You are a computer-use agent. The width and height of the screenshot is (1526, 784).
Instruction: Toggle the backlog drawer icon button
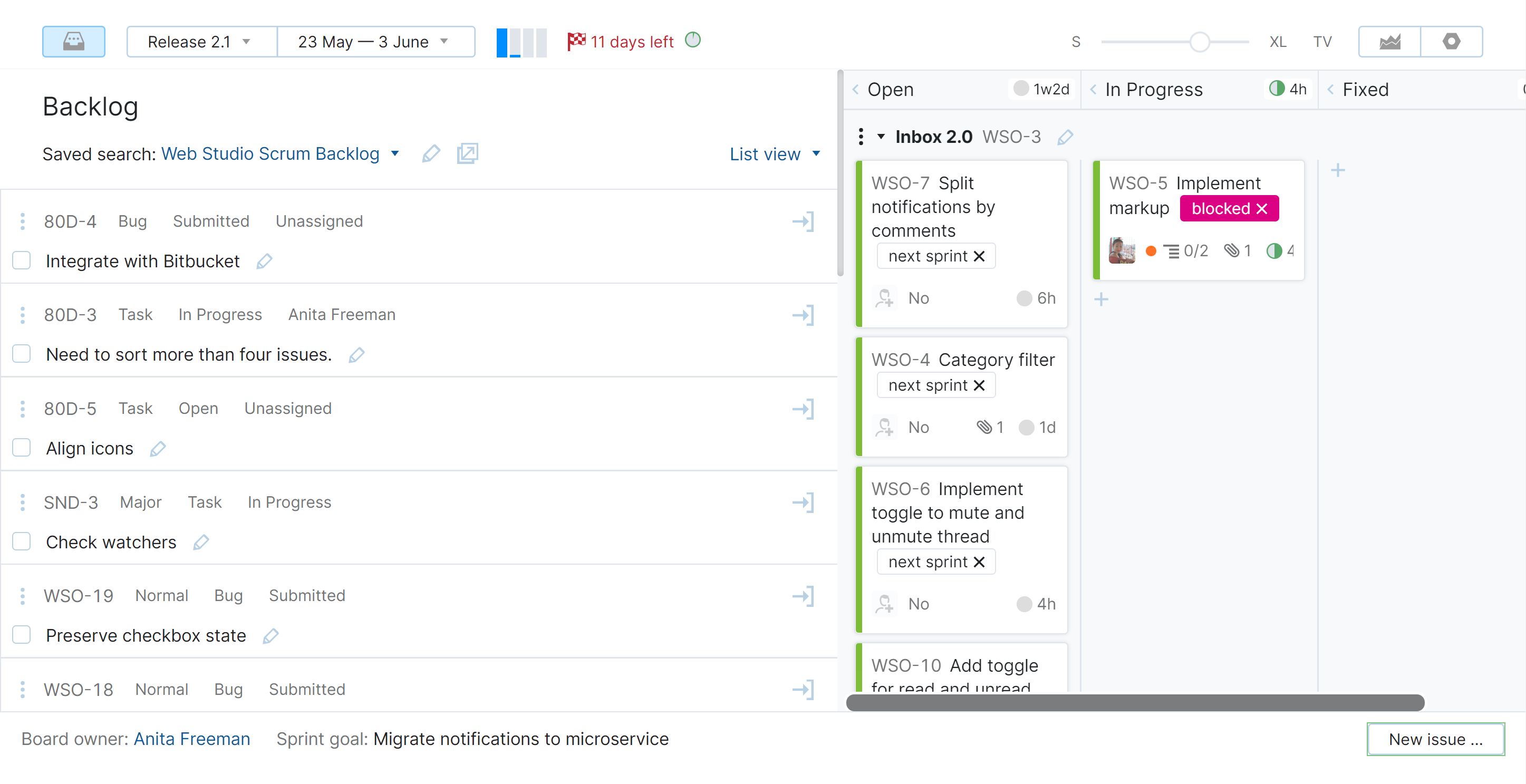(x=73, y=42)
